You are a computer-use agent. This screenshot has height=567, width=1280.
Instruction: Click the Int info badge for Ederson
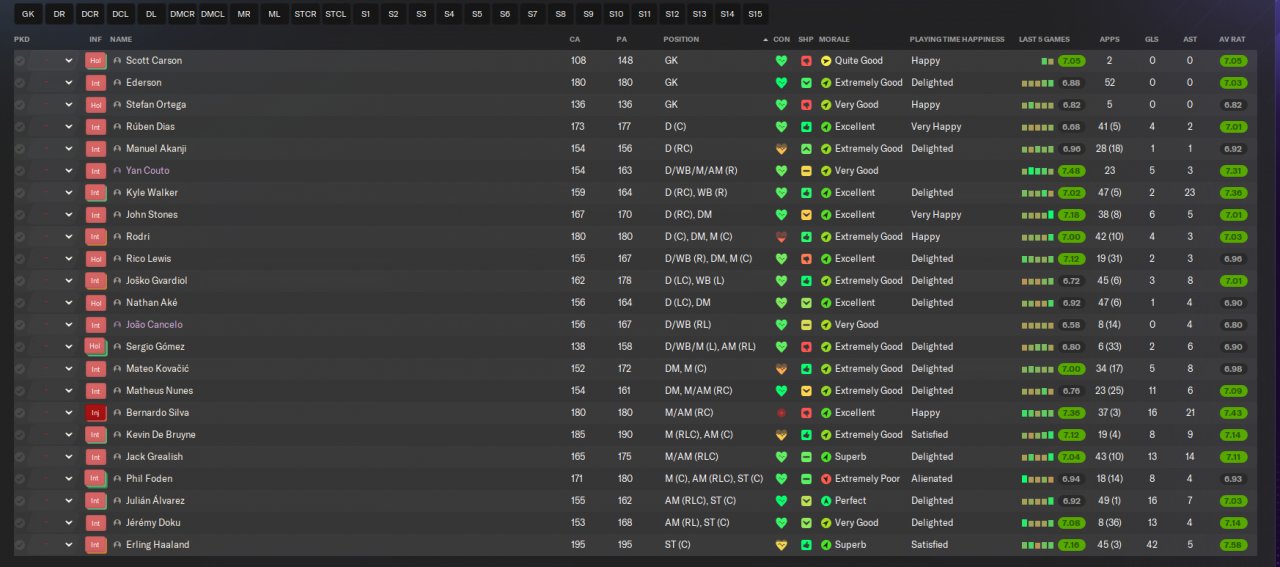96,83
